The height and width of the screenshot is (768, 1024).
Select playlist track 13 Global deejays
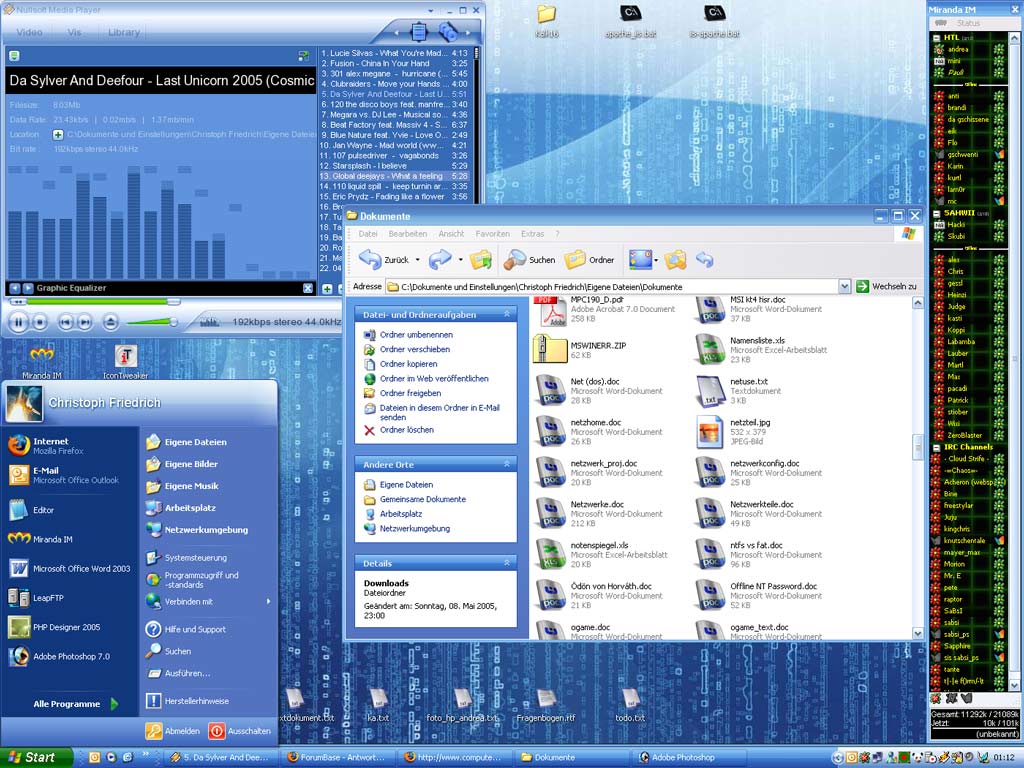pos(394,176)
